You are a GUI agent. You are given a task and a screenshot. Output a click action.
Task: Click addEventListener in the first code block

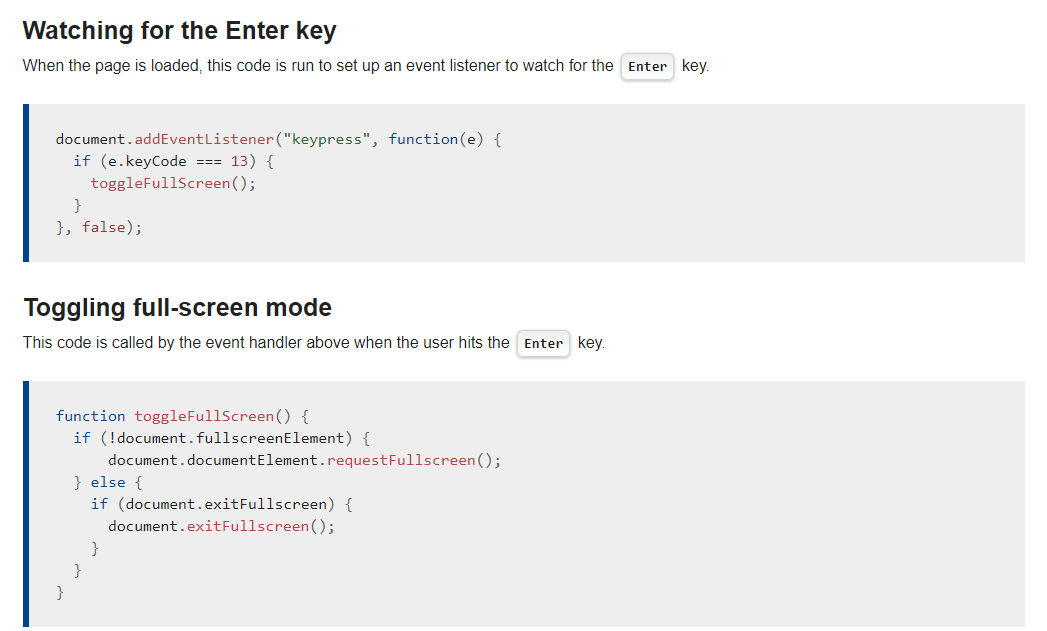[x=204, y=139]
